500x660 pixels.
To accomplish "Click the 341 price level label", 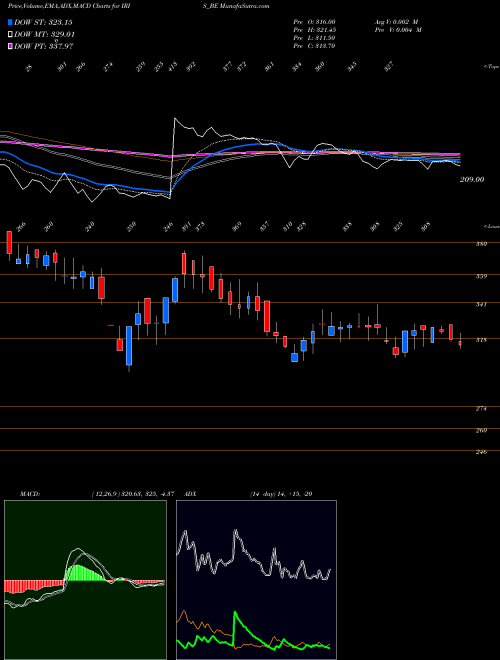I will tap(483, 304).
